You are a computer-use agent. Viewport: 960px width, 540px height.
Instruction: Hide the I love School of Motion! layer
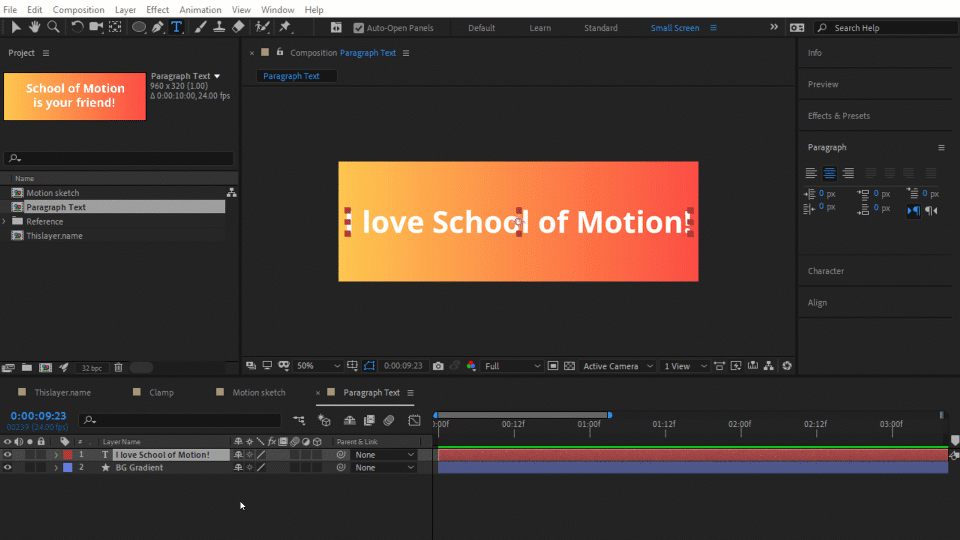tap(7, 455)
